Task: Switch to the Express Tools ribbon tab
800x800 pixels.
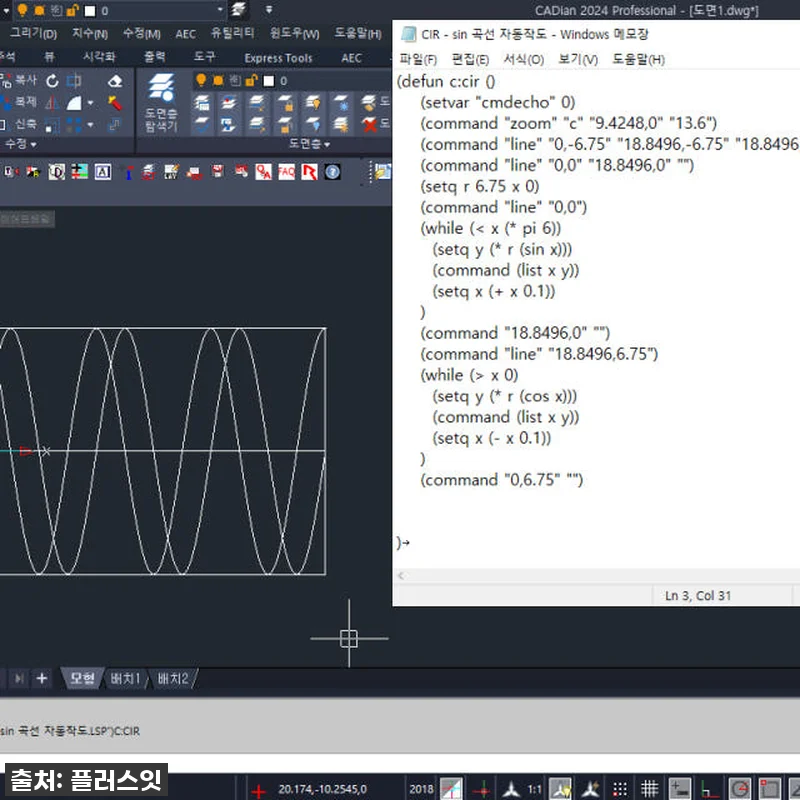Action: point(279,58)
